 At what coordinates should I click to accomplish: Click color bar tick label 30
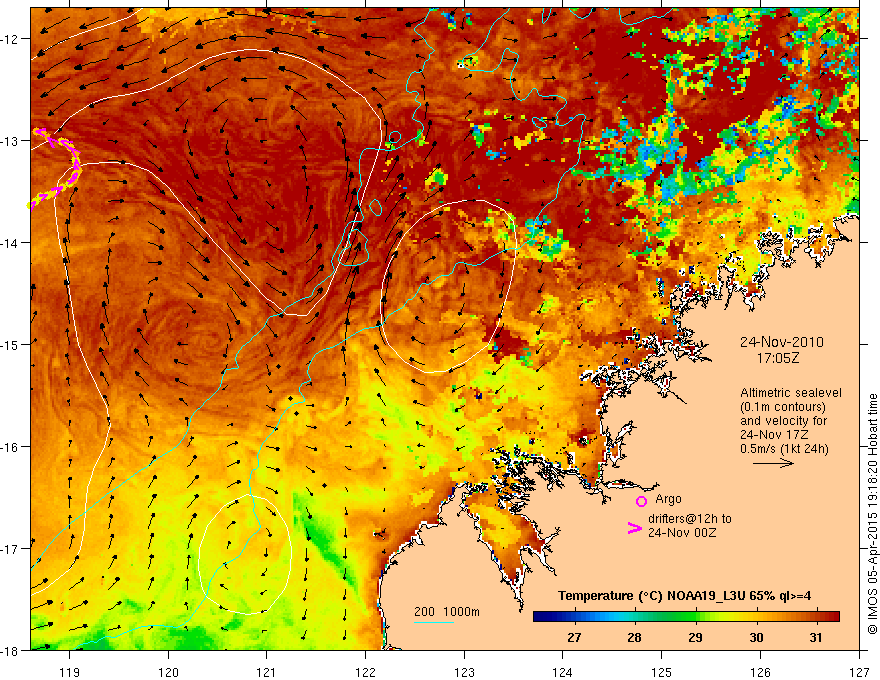click(x=756, y=638)
